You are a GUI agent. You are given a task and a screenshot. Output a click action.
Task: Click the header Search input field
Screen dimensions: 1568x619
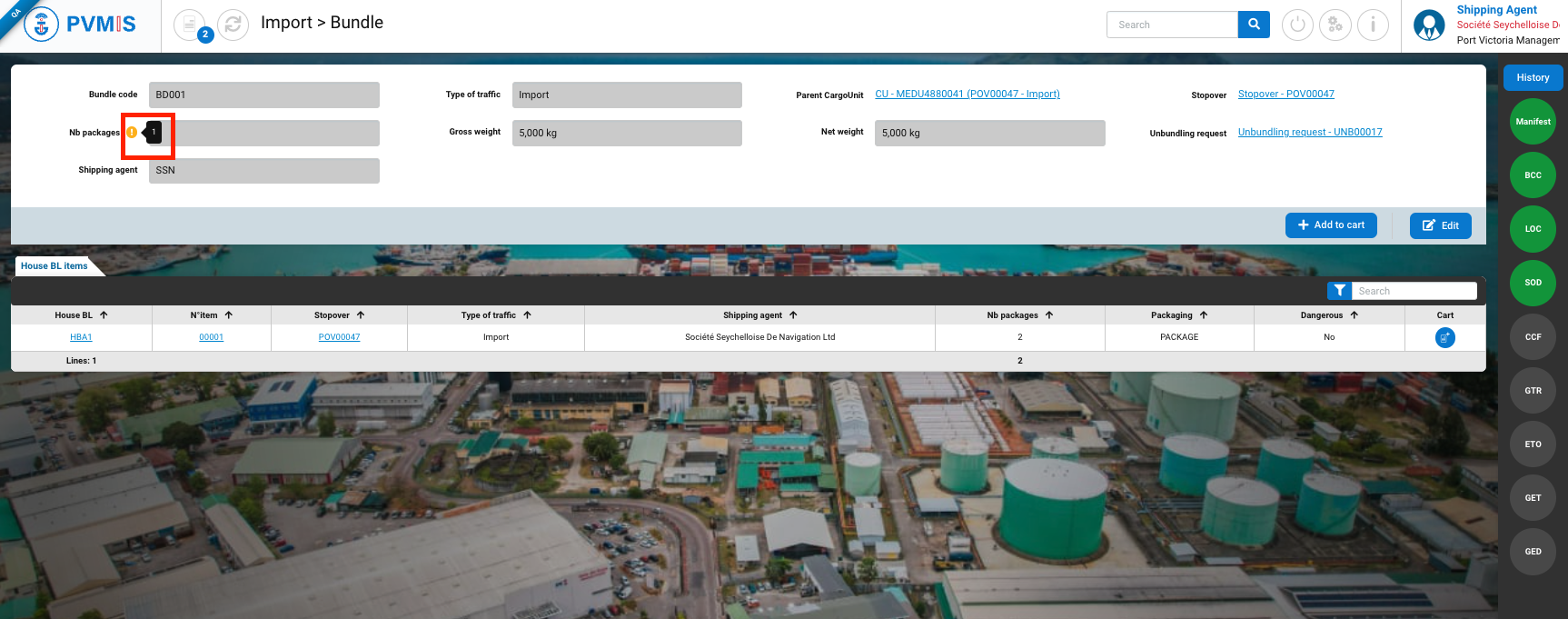(x=1172, y=25)
